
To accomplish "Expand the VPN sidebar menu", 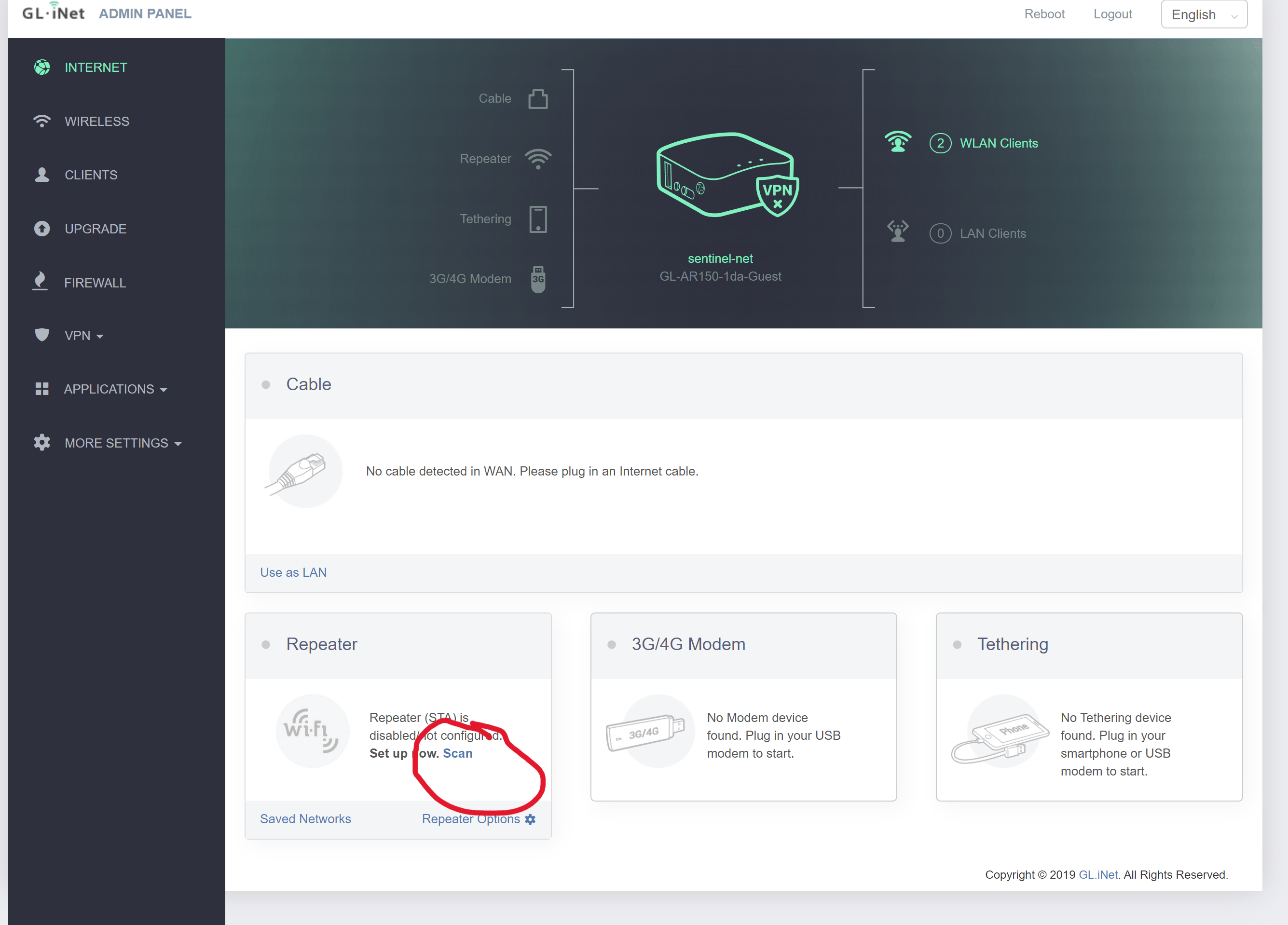I will click(83, 336).
